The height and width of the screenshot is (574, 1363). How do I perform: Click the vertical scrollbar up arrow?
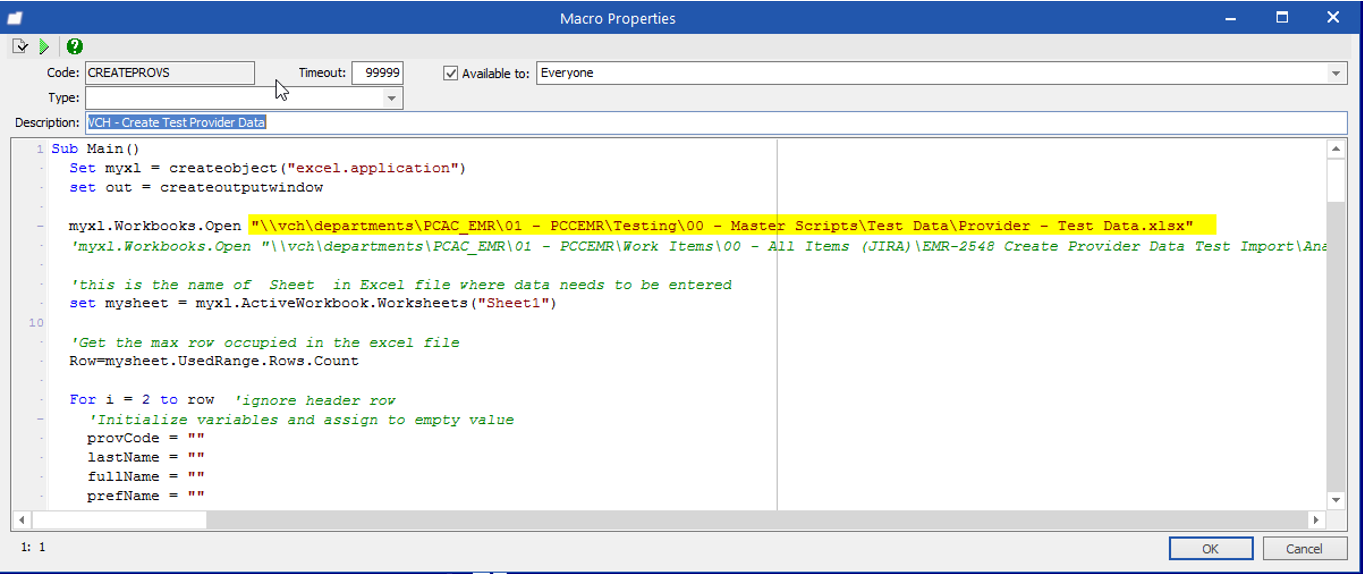(x=1336, y=149)
